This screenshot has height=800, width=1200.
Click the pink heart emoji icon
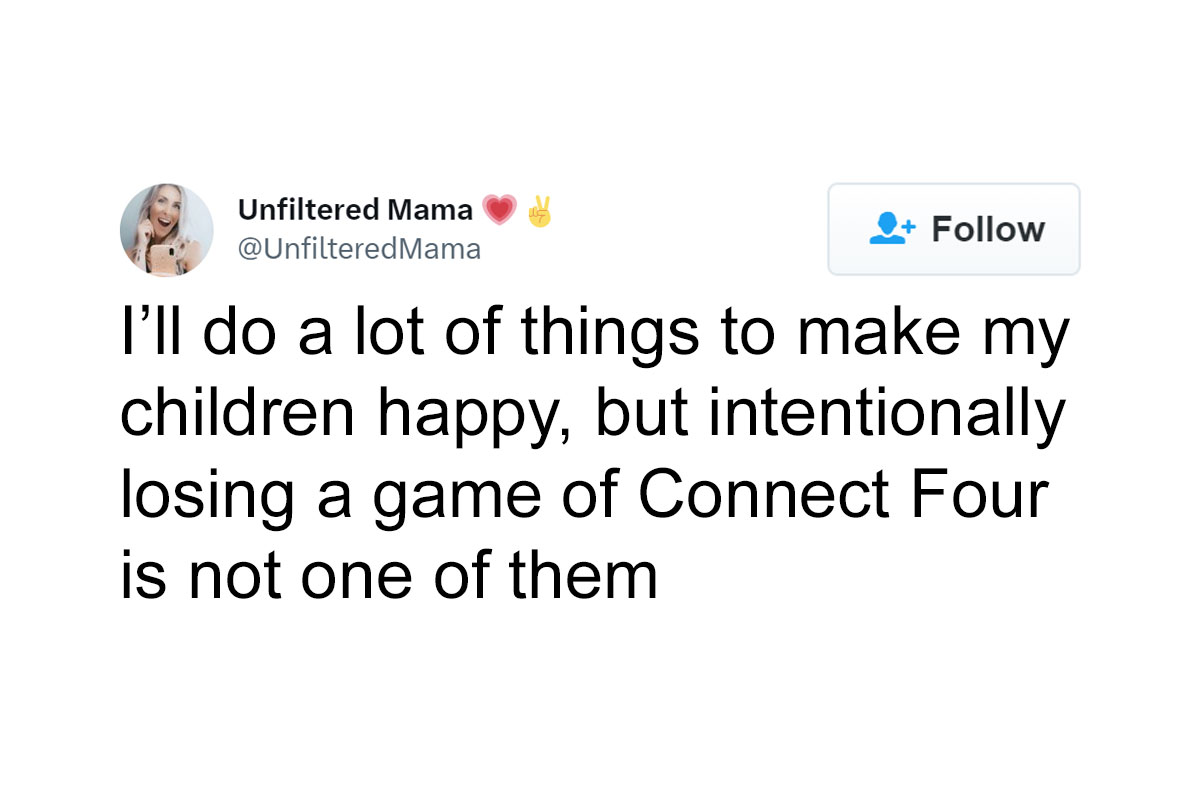coord(497,211)
